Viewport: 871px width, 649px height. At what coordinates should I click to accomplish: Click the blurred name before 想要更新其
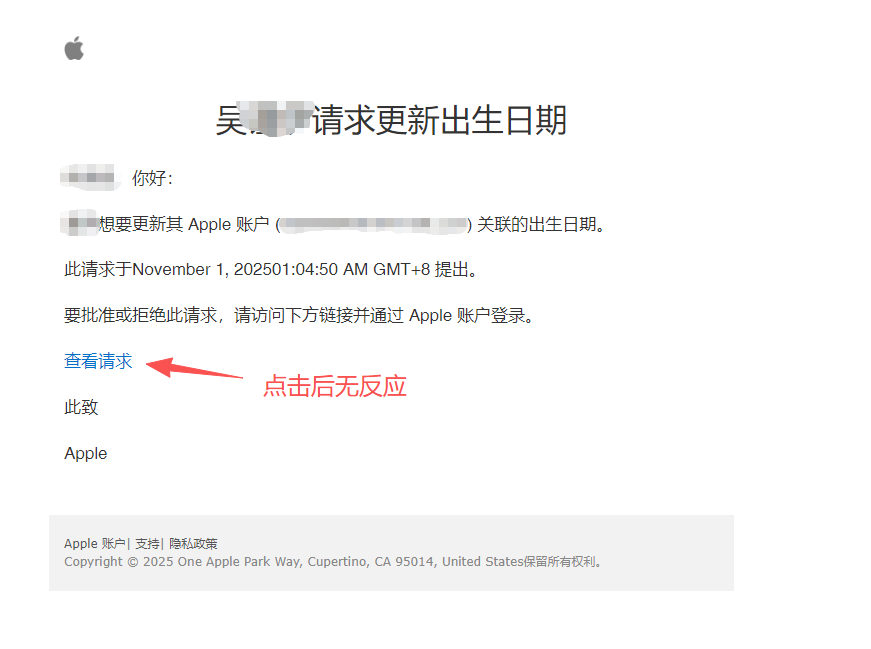(x=79, y=223)
